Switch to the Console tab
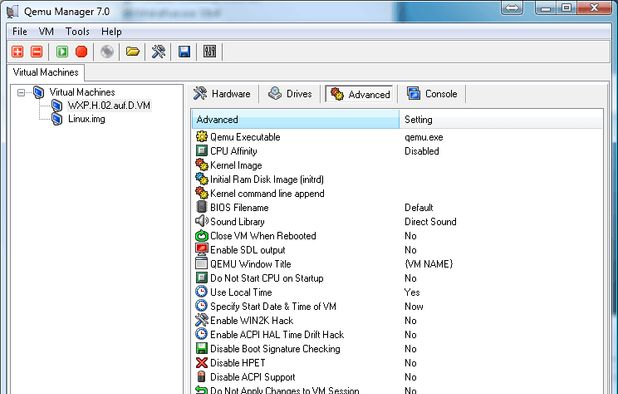This screenshot has width=618, height=394. [432, 94]
